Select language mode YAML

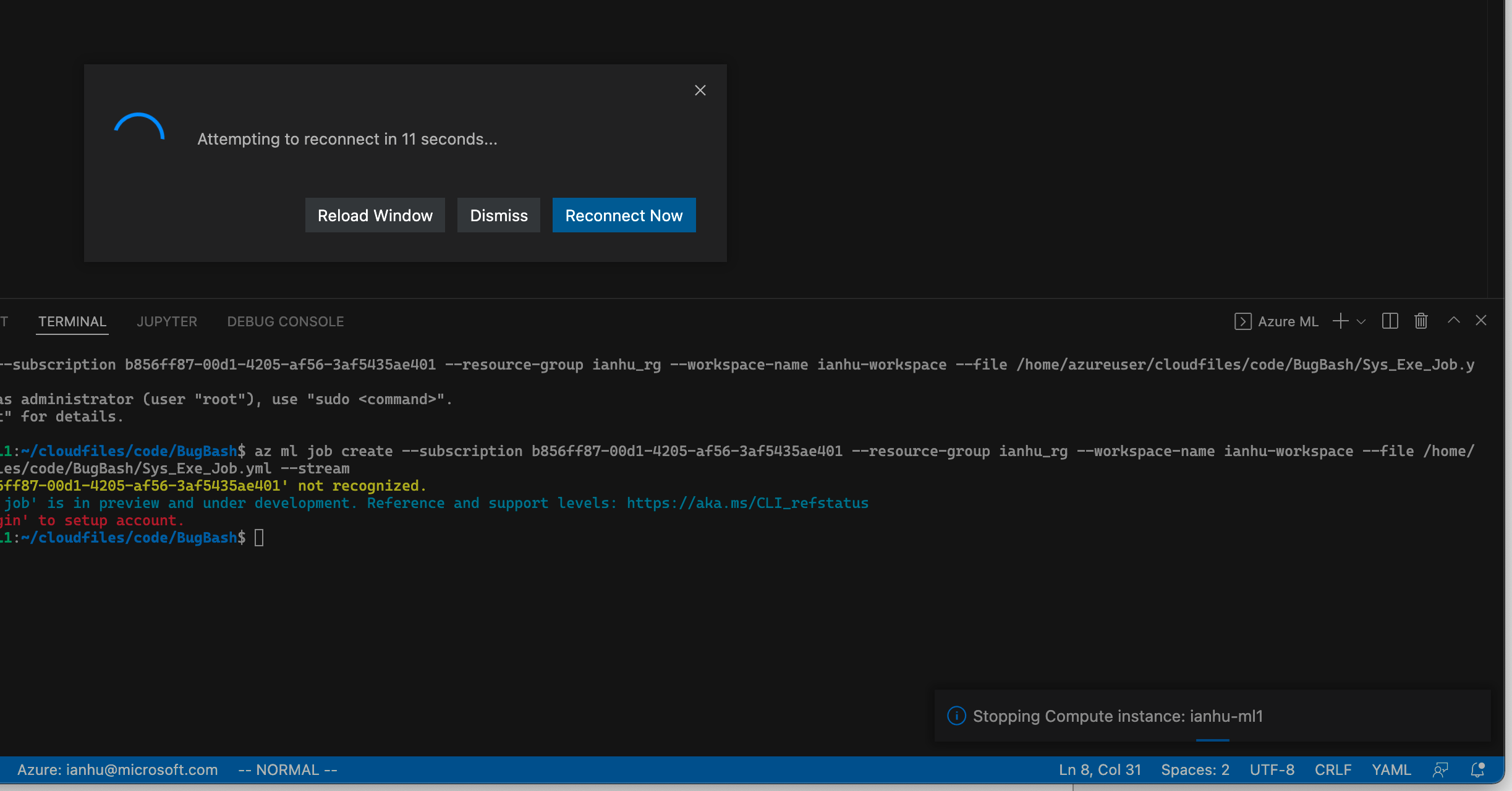tap(1391, 769)
